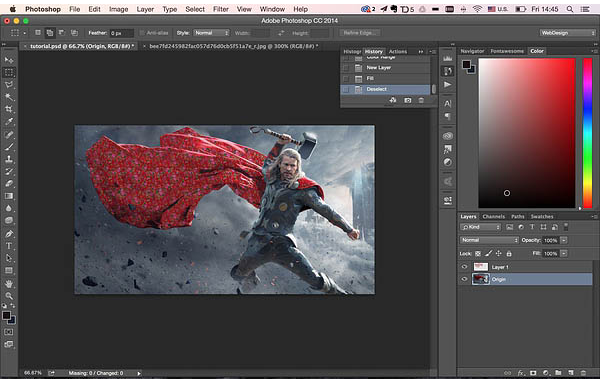This screenshot has width=601, height=379.
Task: Select the Brush tool
Action: click(9, 147)
